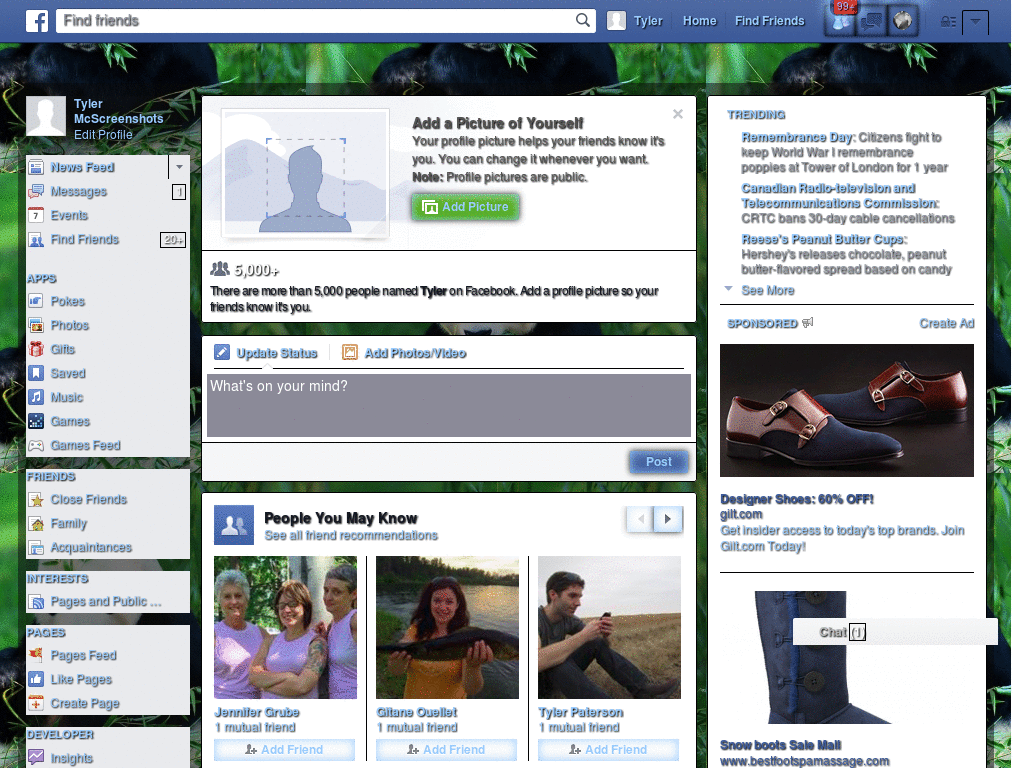Image resolution: width=1024 pixels, height=768 pixels.
Task: Open Pages Feed in sidebar
Action: tap(84, 655)
